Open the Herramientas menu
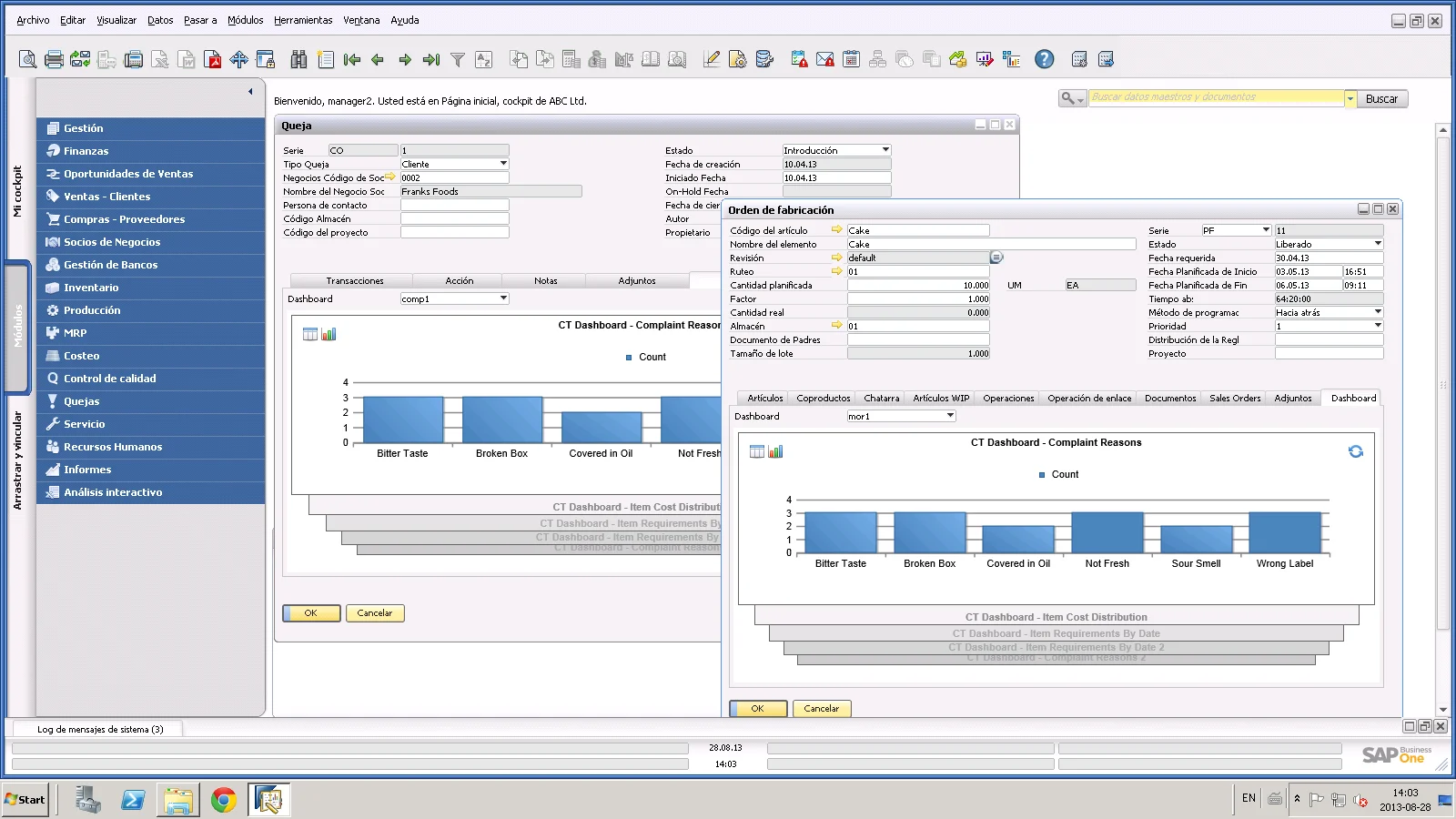The image size is (1456, 819). [x=303, y=20]
